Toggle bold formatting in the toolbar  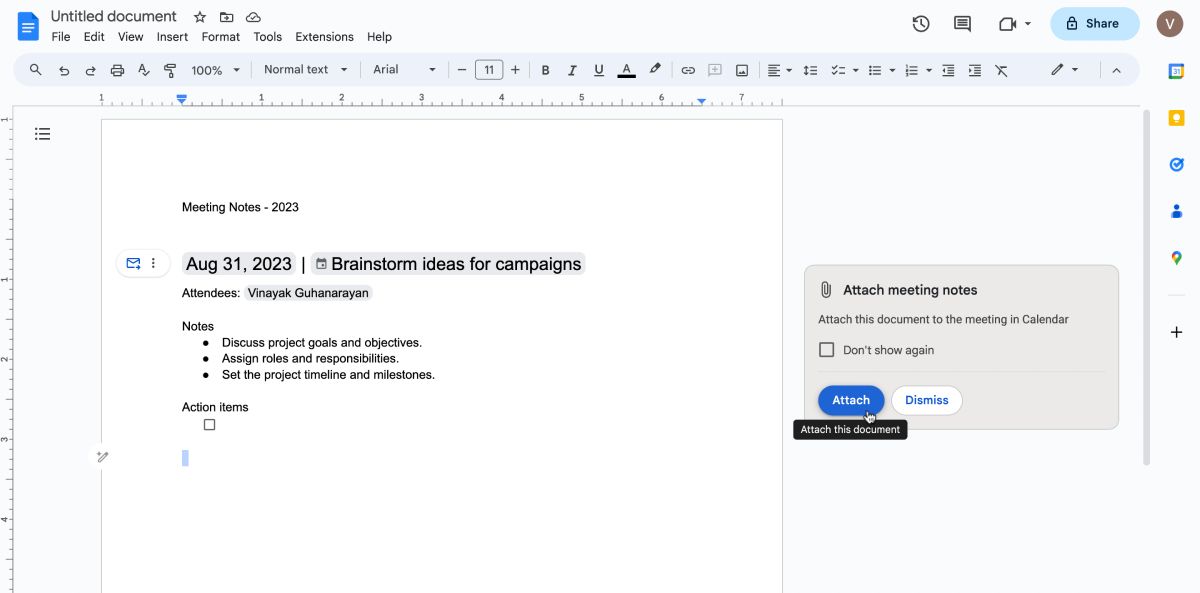tap(545, 70)
